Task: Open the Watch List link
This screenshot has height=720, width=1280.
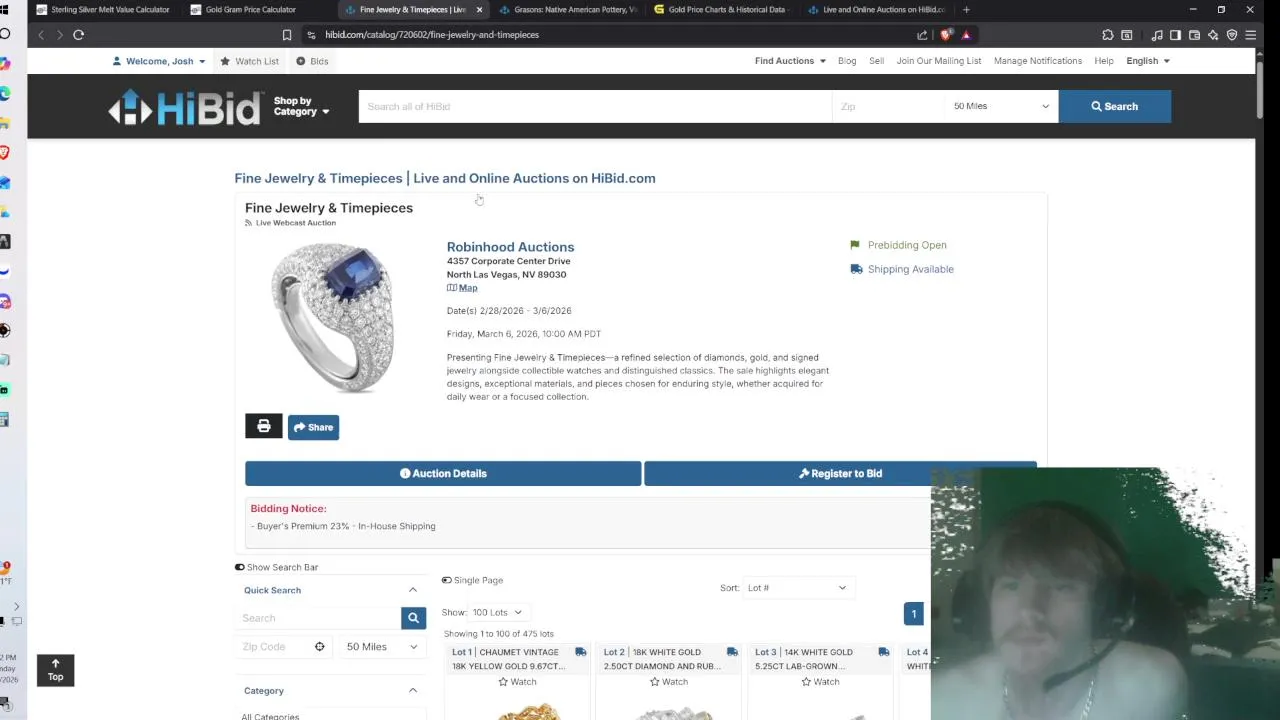Action: tap(249, 61)
